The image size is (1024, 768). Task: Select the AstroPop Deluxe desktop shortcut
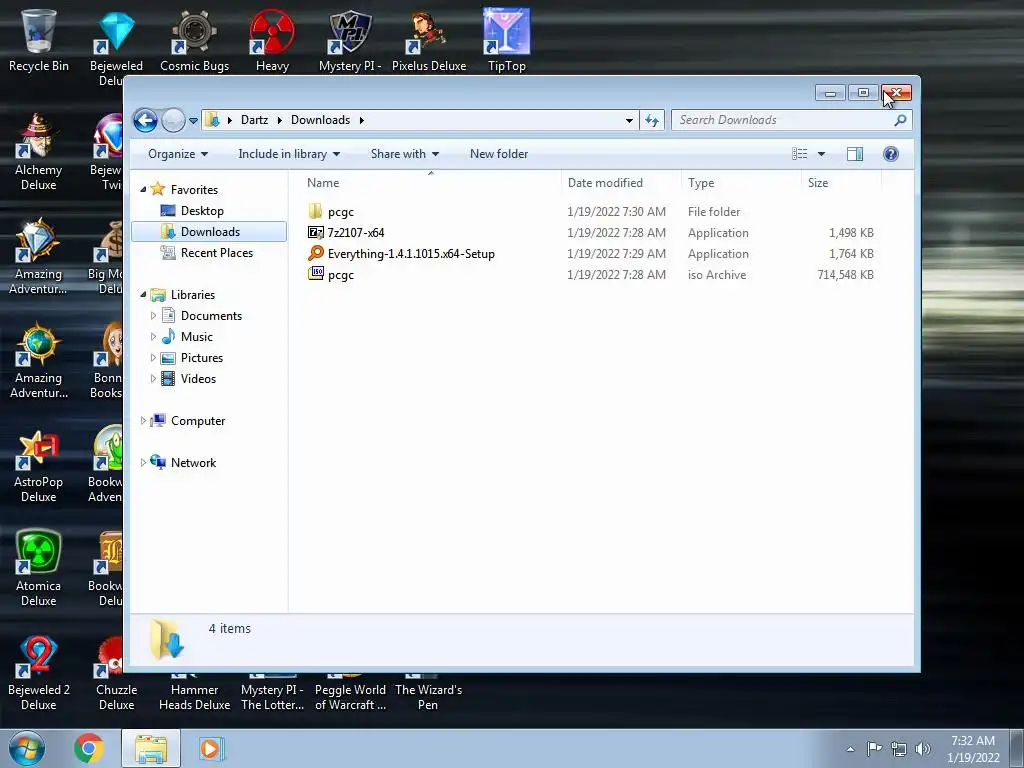tap(39, 466)
